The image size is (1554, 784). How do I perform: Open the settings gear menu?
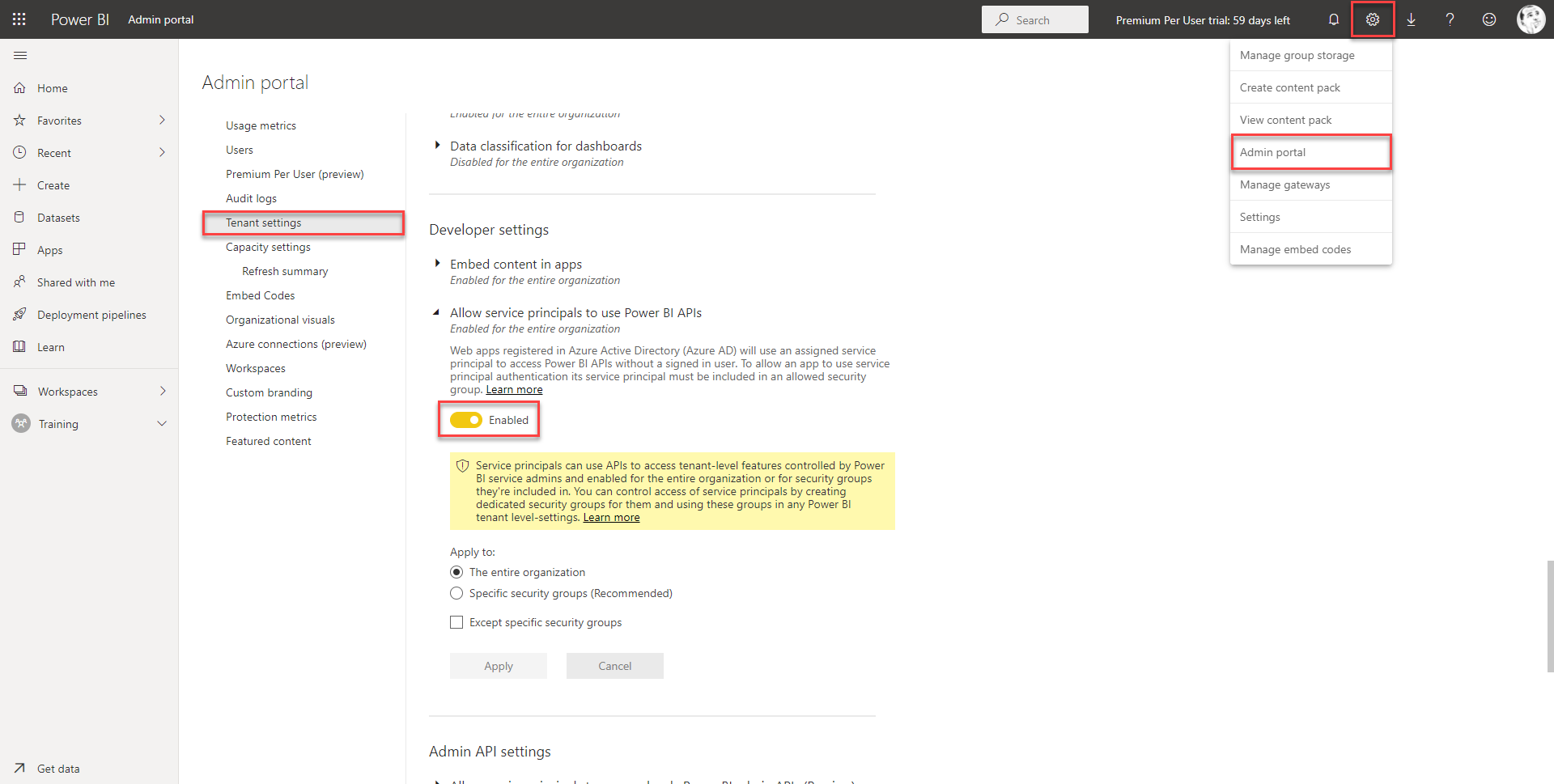[1373, 19]
